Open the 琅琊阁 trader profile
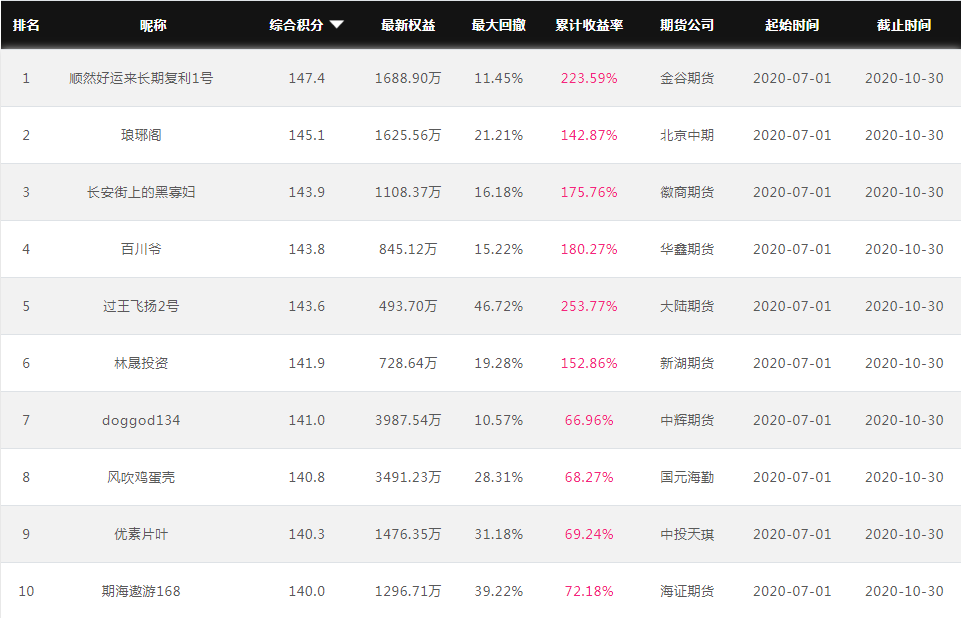 point(141,135)
